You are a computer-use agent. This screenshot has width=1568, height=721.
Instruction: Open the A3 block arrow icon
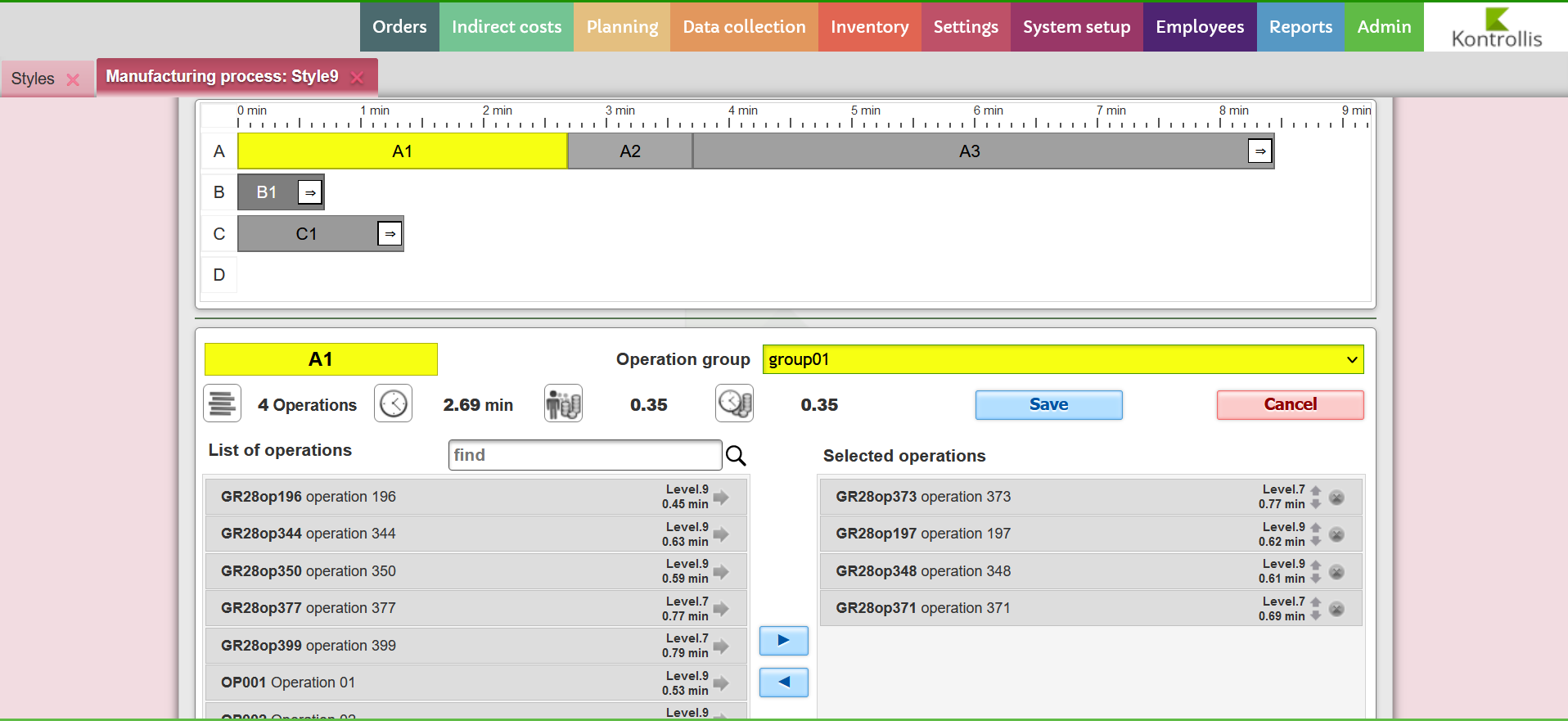coord(1259,151)
